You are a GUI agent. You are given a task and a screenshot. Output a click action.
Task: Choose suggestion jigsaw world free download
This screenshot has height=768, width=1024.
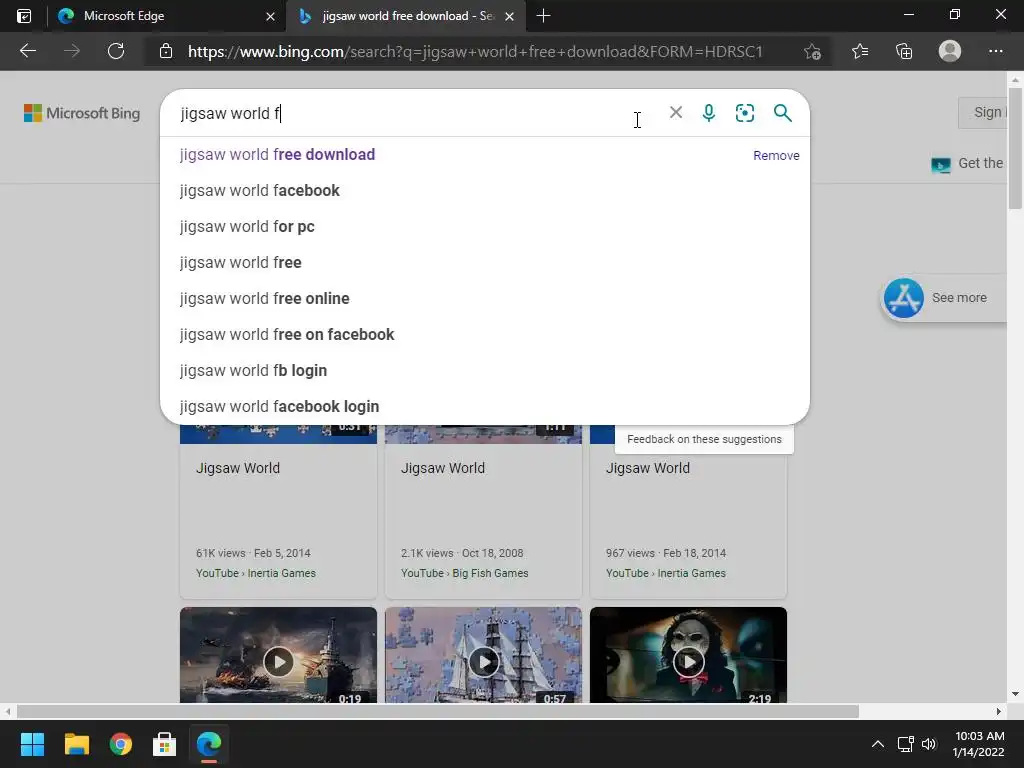coord(485,155)
